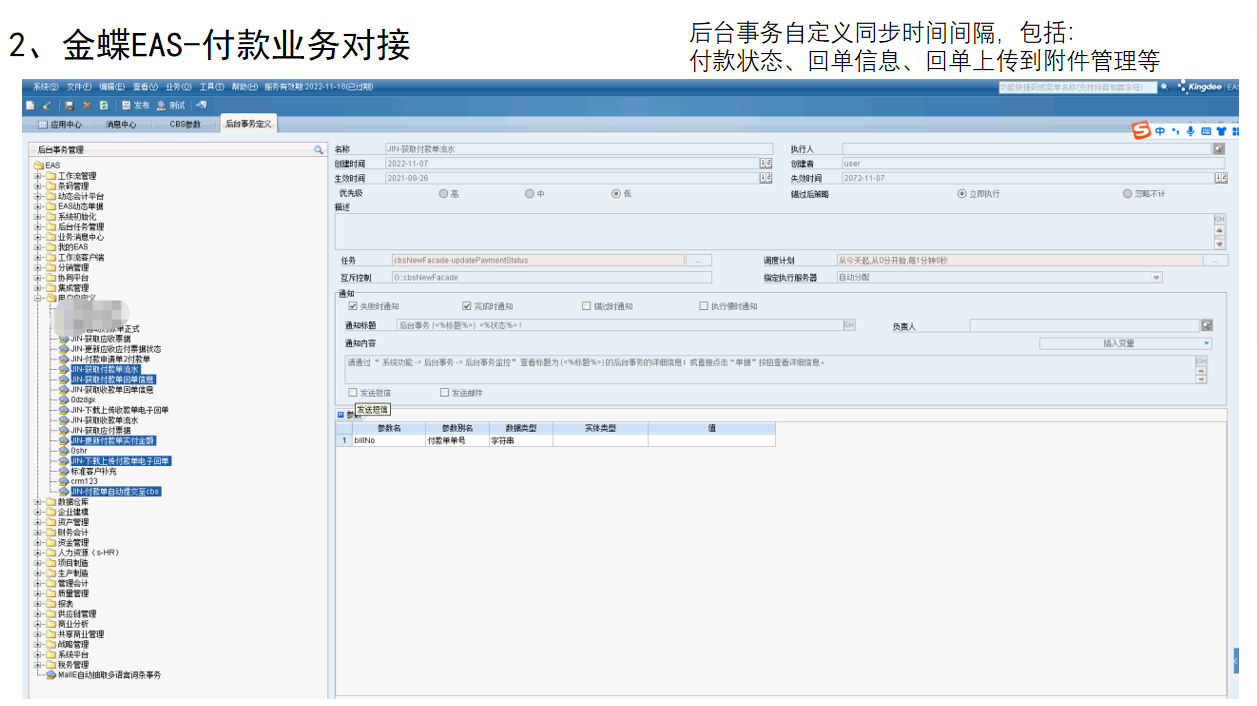Expand the 资金管理 tree folder

38,543
